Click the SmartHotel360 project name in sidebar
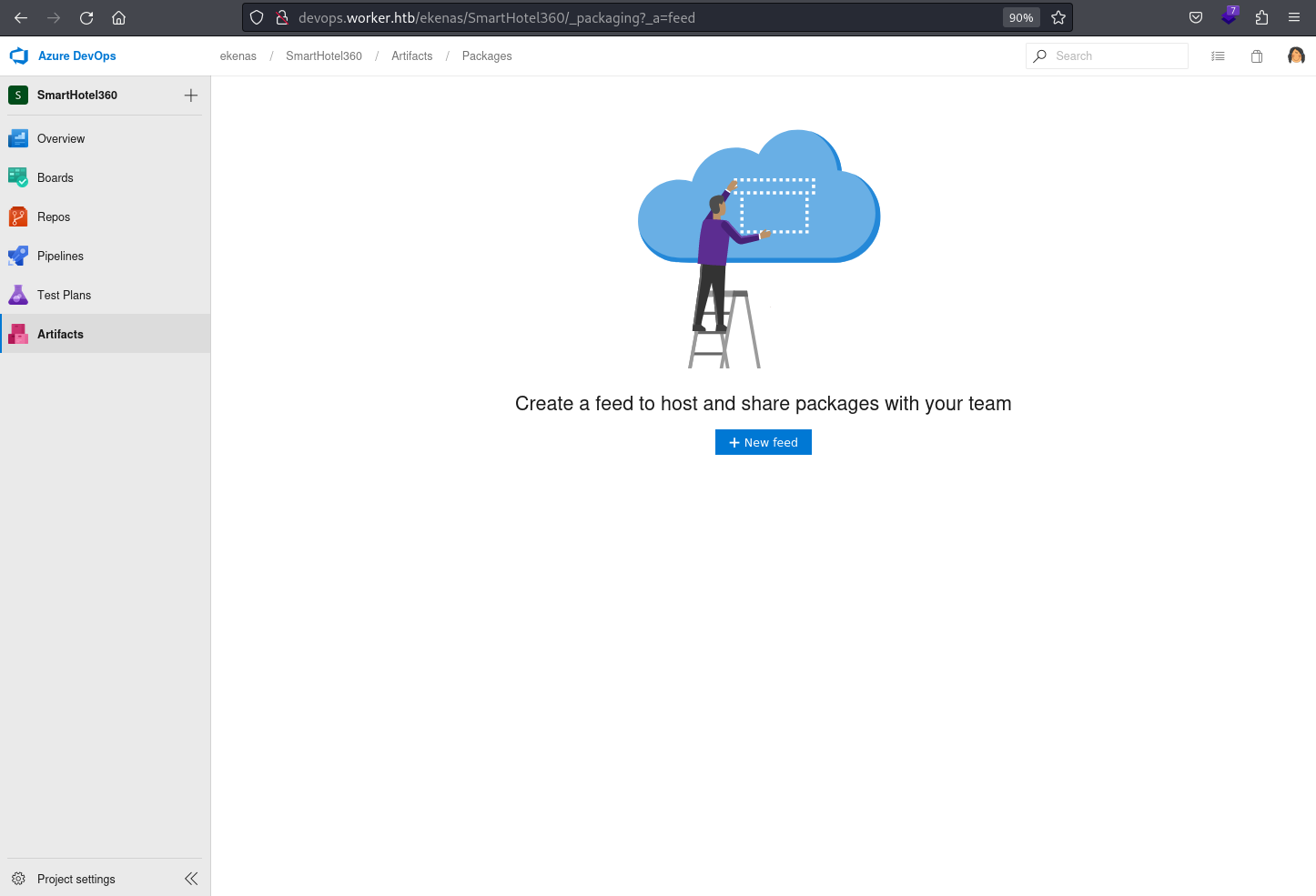This screenshot has height=896, width=1316. (x=77, y=95)
